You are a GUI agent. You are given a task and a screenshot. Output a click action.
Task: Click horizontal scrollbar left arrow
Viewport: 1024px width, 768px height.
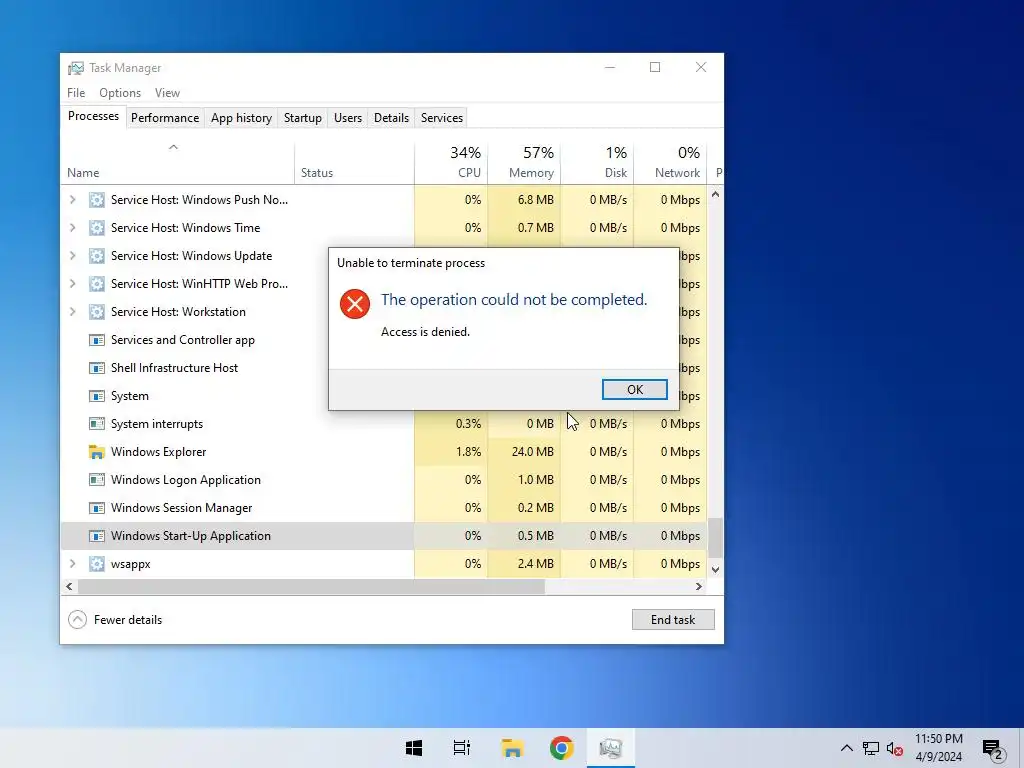pyautogui.click(x=69, y=586)
